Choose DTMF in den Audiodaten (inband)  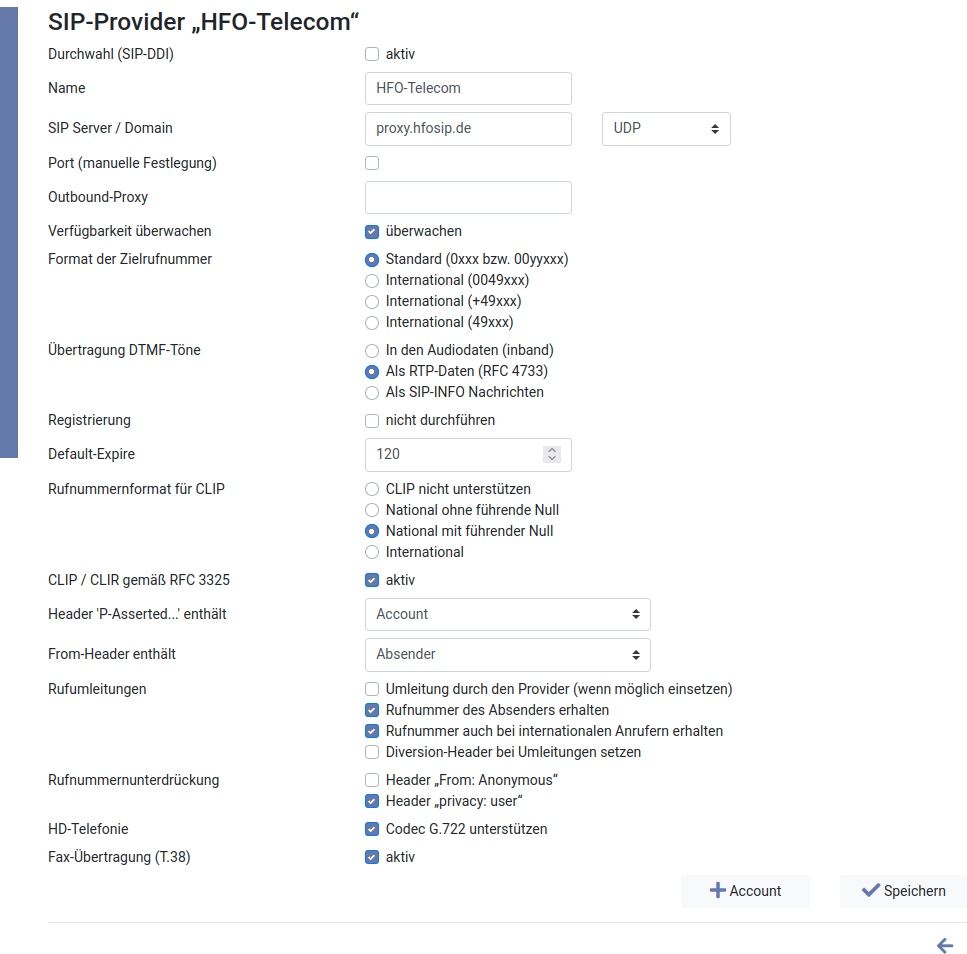point(372,350)
